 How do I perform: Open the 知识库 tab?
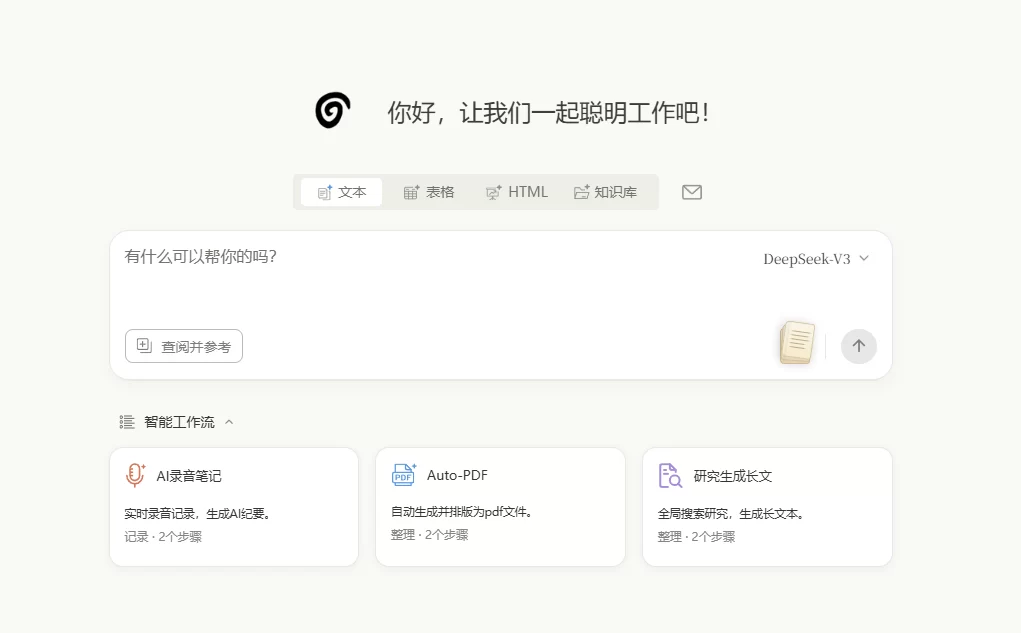tap(605, 192)
